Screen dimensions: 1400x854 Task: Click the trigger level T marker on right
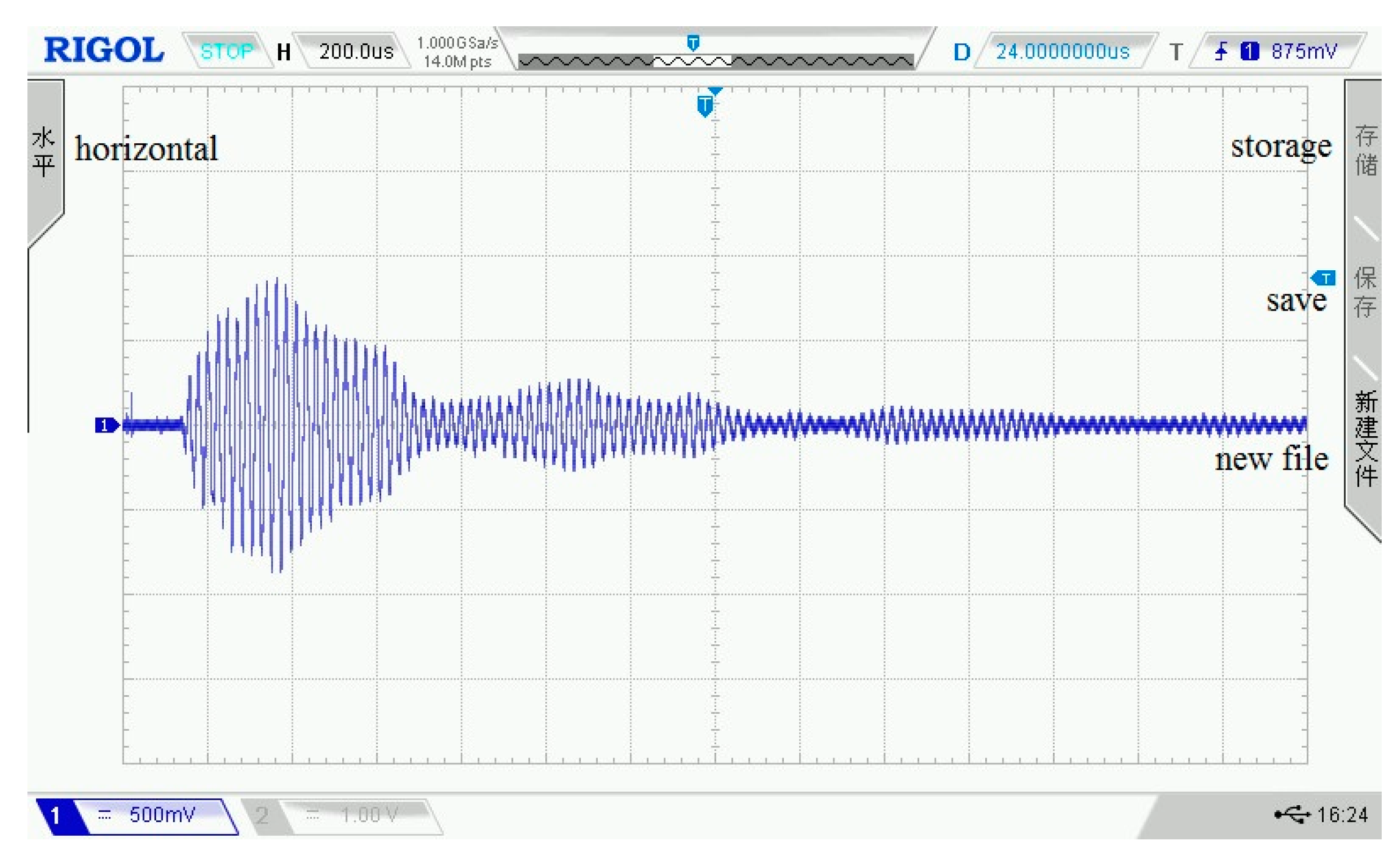click(1324, 279)
